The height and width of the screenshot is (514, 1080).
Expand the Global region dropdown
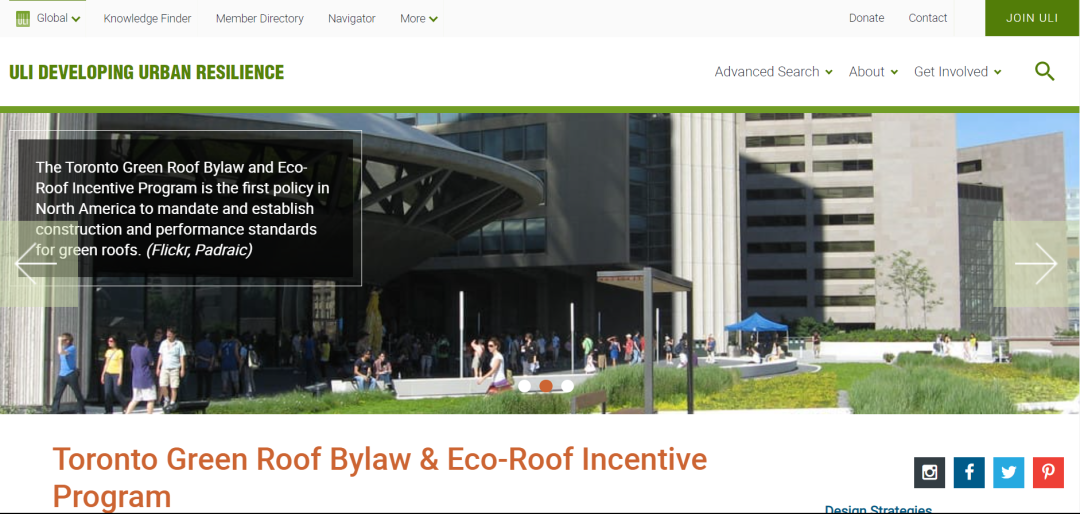(59, 19)
